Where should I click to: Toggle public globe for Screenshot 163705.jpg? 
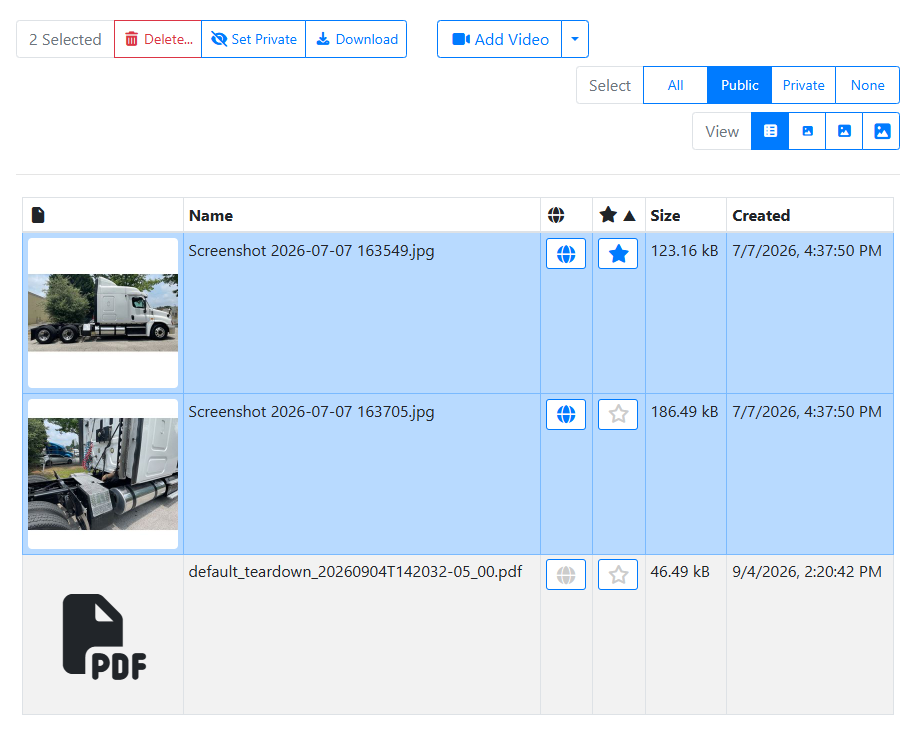click(x=566, y=414)
